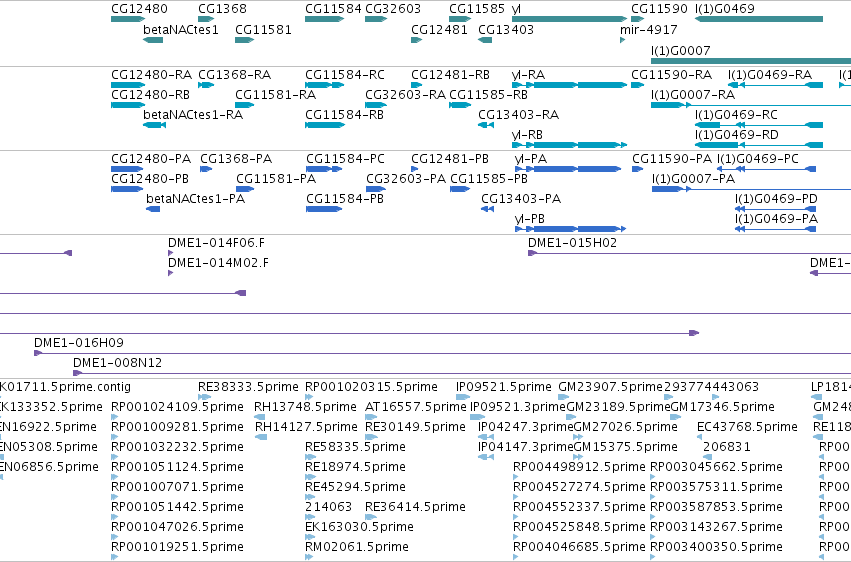Click clone DME1-014F06.F
Viewport: 851px width, 562px height.
coord(217,243)
